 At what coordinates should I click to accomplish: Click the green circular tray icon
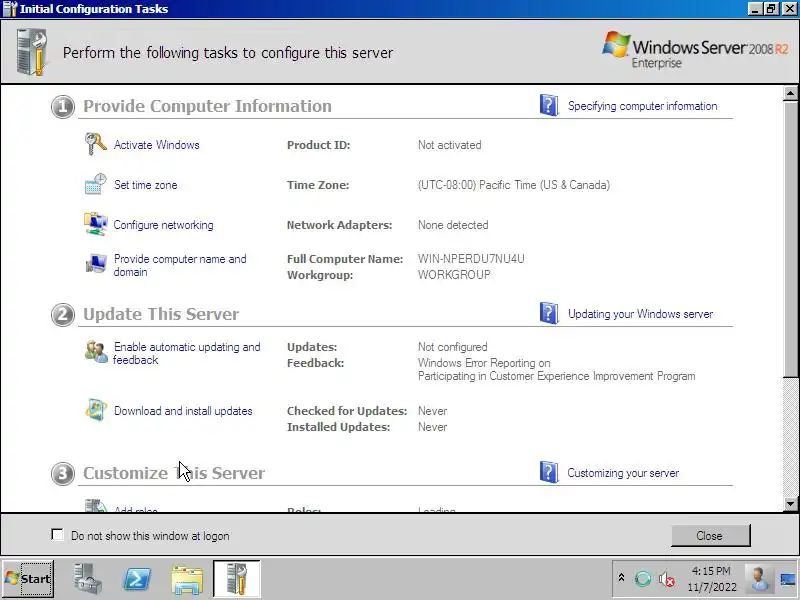click(643, 579)
